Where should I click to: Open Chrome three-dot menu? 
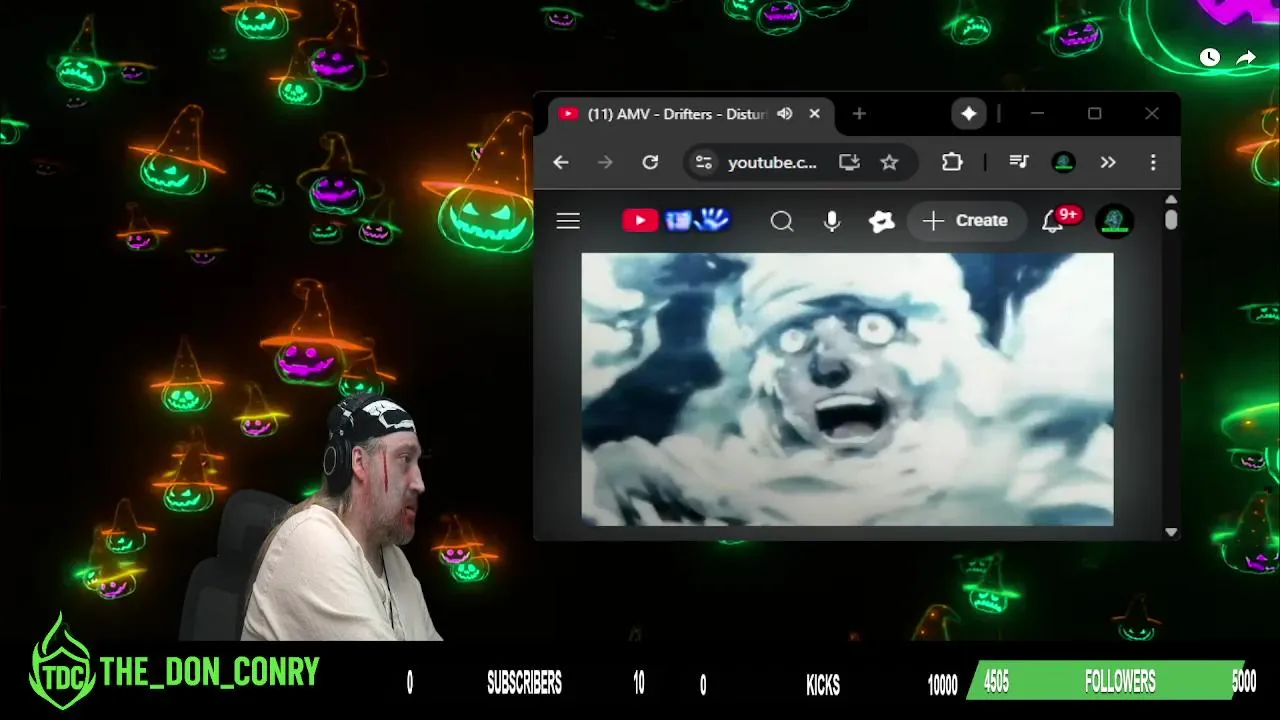[x=1153, y=162]
